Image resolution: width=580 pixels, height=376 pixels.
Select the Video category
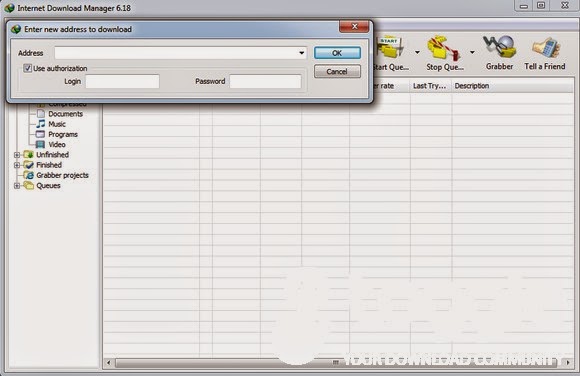(57, 144)
